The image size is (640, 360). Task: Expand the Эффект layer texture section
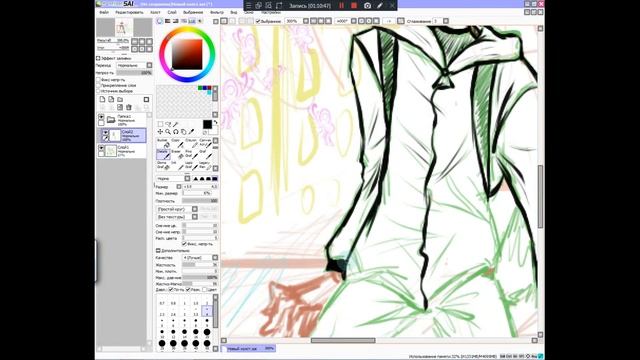(98, 58)
